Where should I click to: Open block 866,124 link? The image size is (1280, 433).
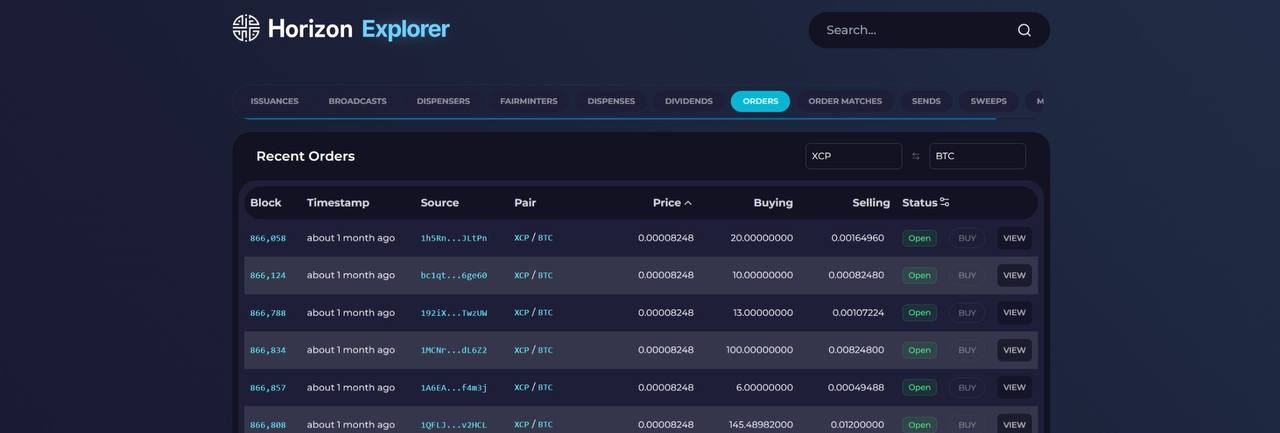pos(268,275)
